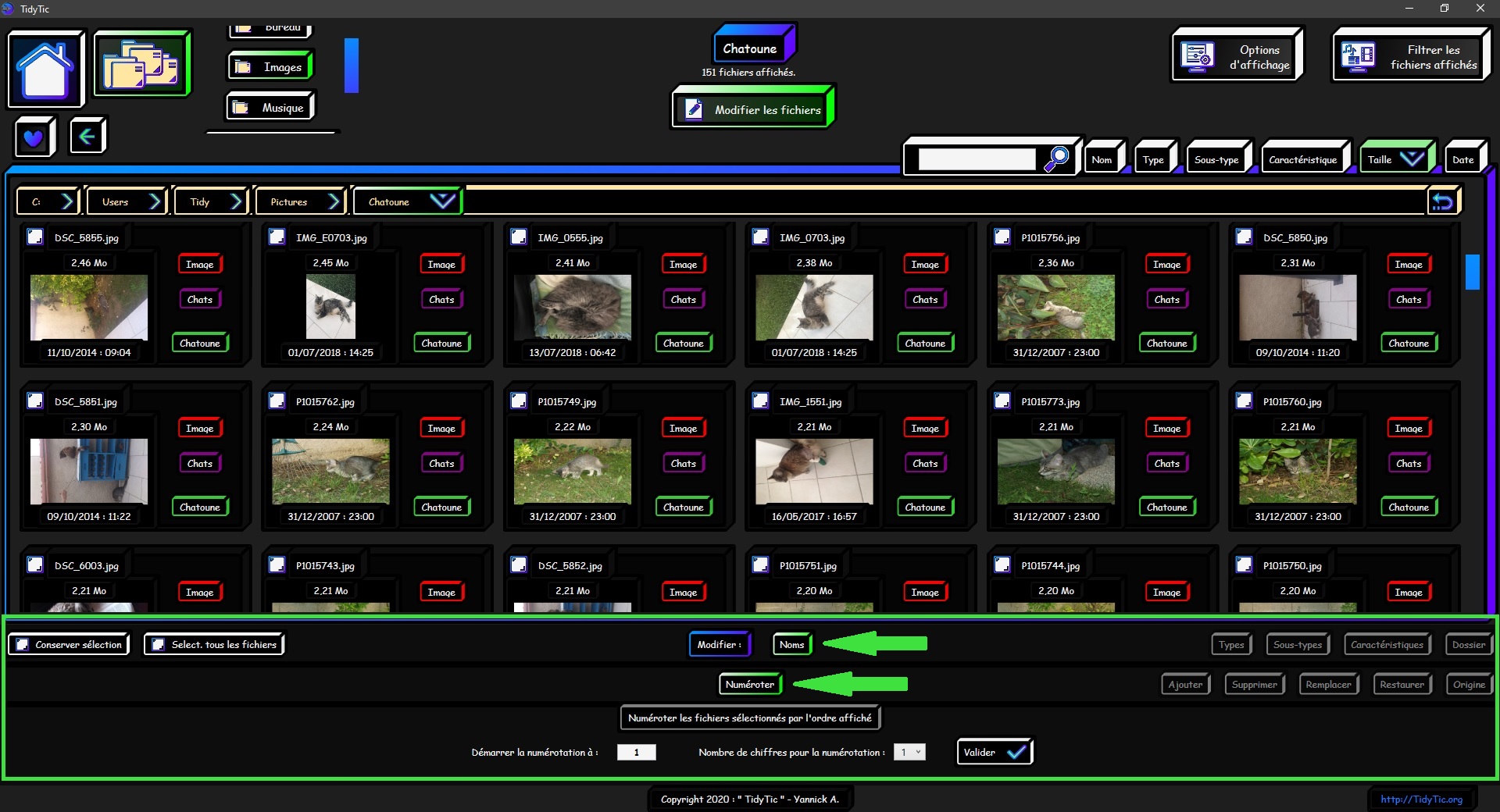Click the Images folder icon

click(x=243, y=67)
